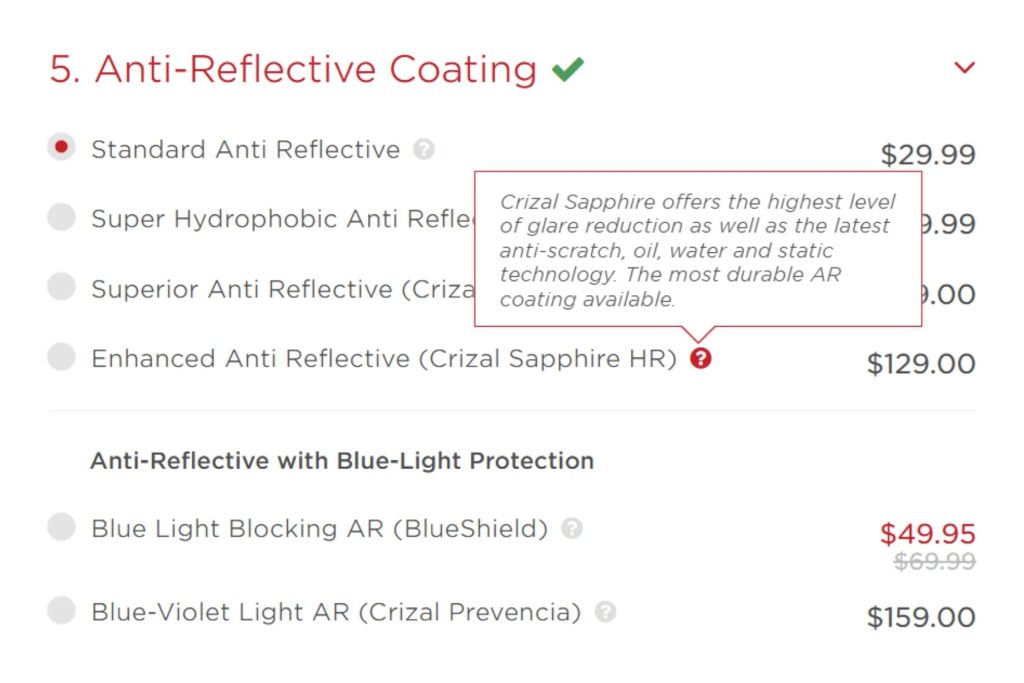
Task: Dismiss the Crizal Sapphire tooltip popup
Action: 697,248
